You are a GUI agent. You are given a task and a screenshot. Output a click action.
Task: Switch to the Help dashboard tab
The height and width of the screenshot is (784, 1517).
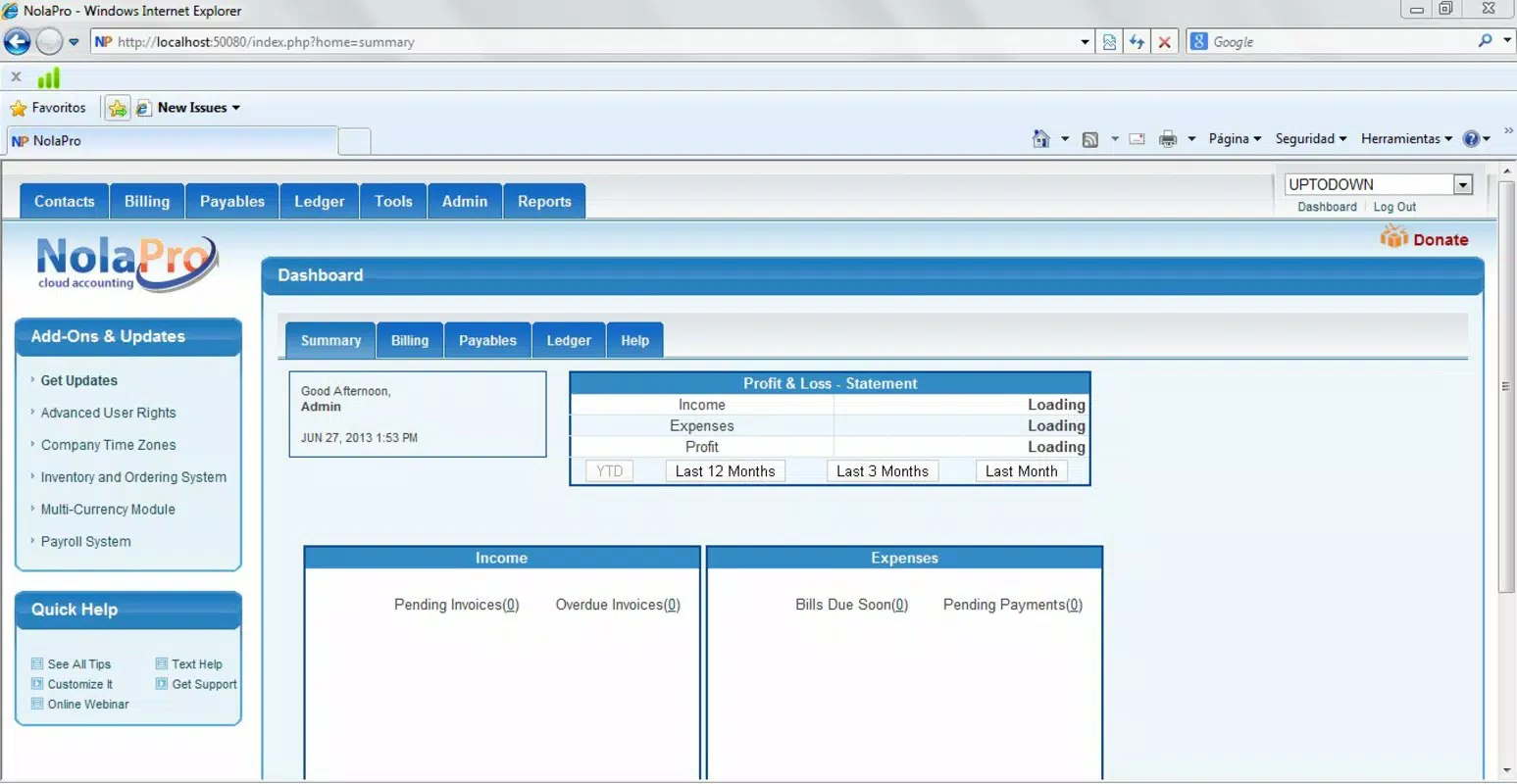click(x=634, y=341)
